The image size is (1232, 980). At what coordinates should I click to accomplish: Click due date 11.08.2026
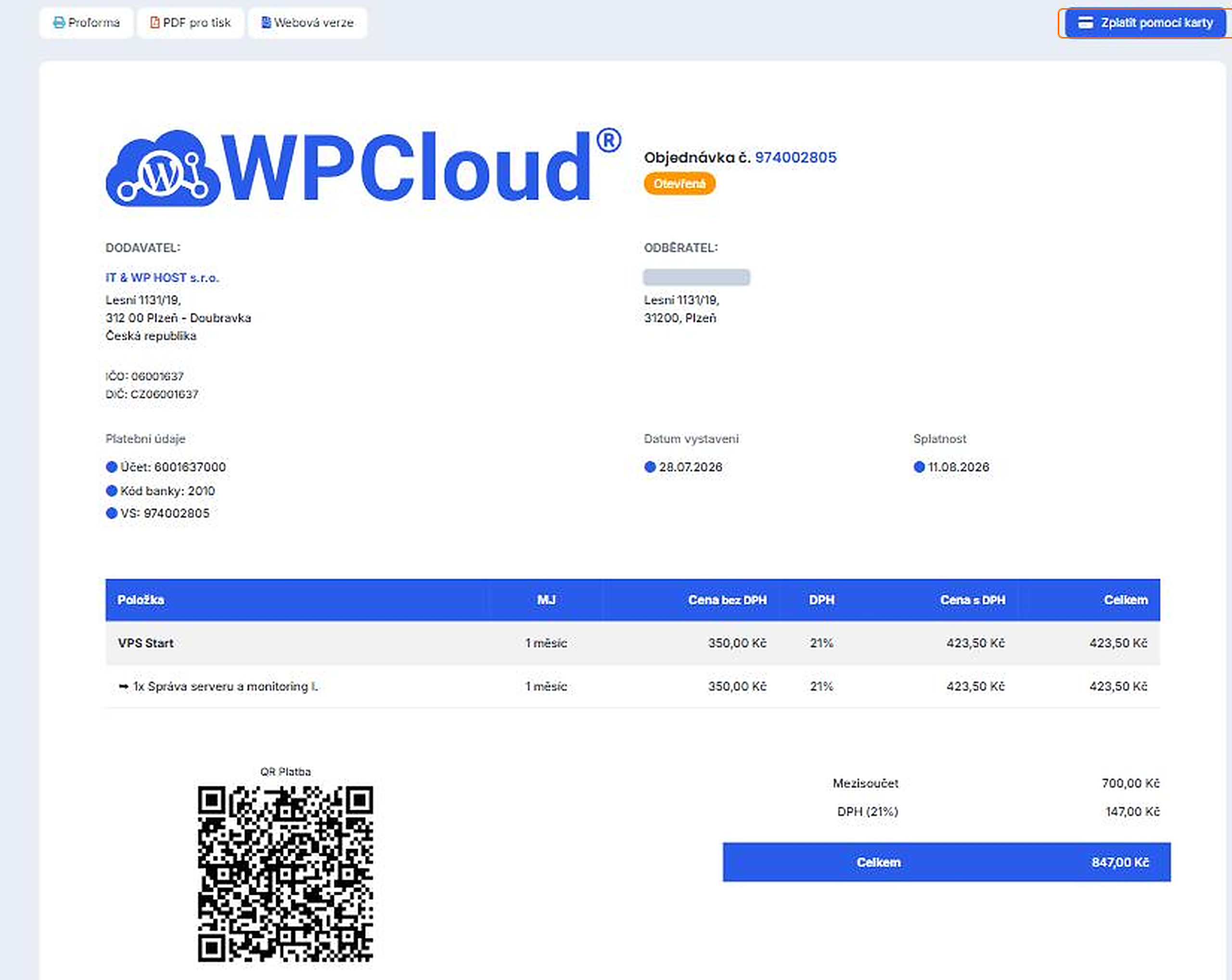958,467
